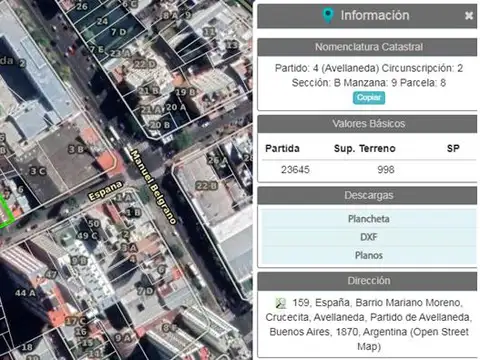Close the Información panel
The height and width of the screenshot is (360, 480).
(x=469, y=16)
